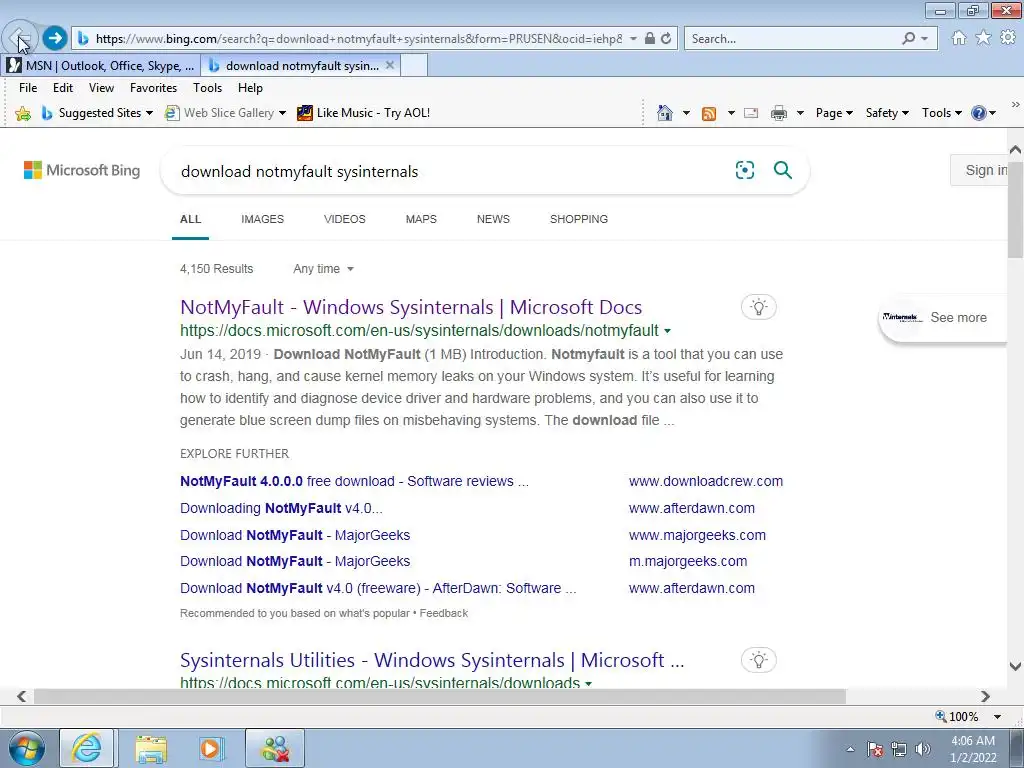Open the View menu
Image resolution: width=1024 pixels, height=768 pixels.
click(101, 88)
